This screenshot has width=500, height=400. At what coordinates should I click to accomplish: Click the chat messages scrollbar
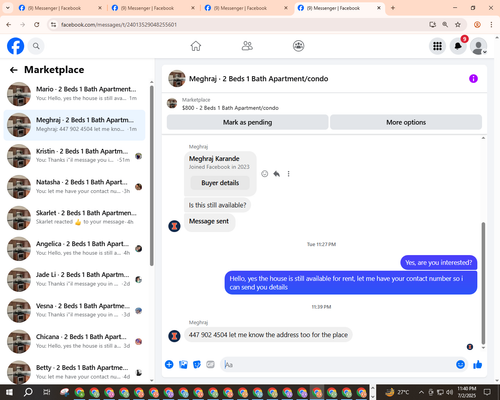click(x=483, y=283)
